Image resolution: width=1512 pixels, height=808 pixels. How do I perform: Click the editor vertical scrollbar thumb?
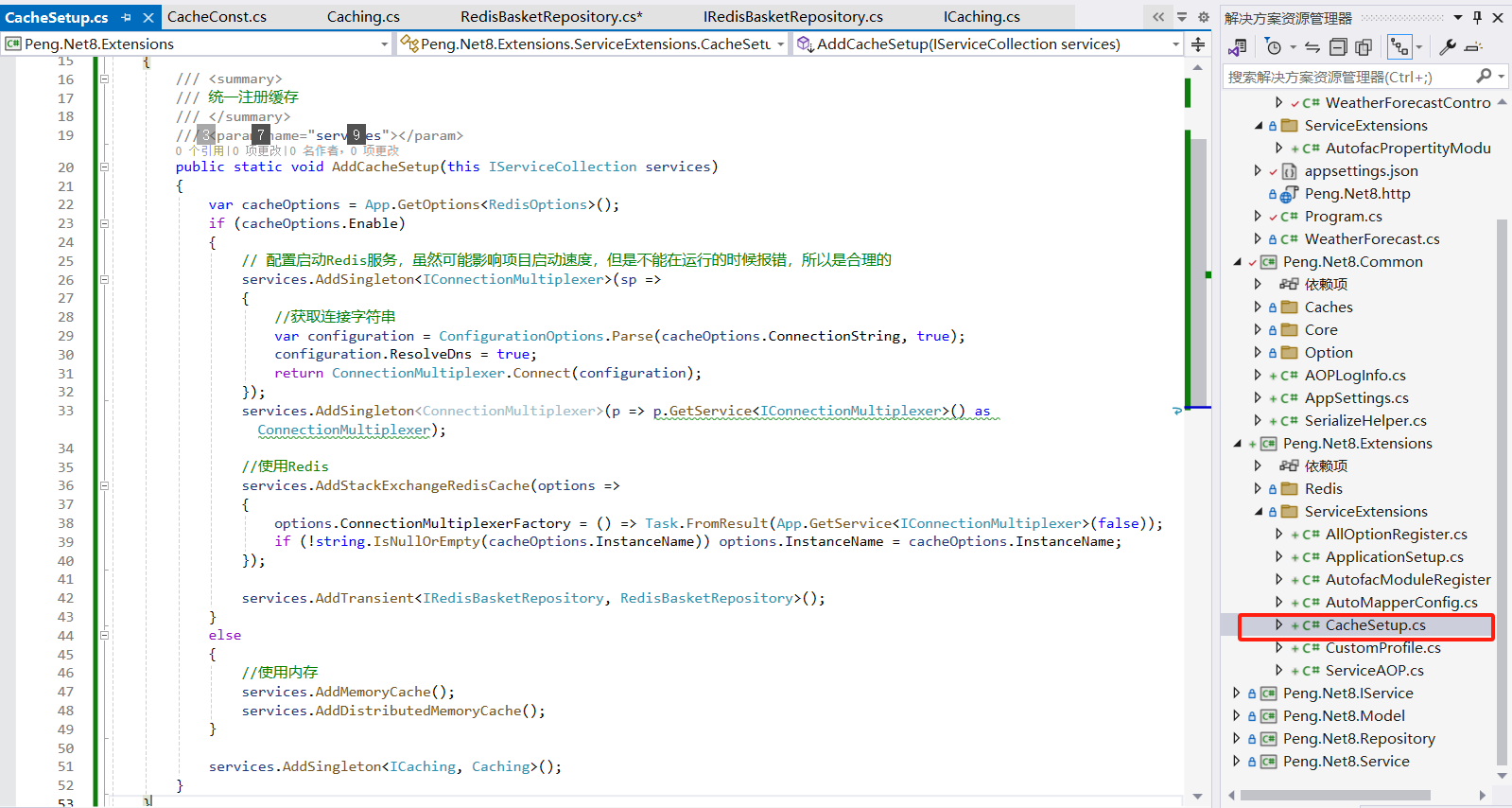coord(1197,272)
